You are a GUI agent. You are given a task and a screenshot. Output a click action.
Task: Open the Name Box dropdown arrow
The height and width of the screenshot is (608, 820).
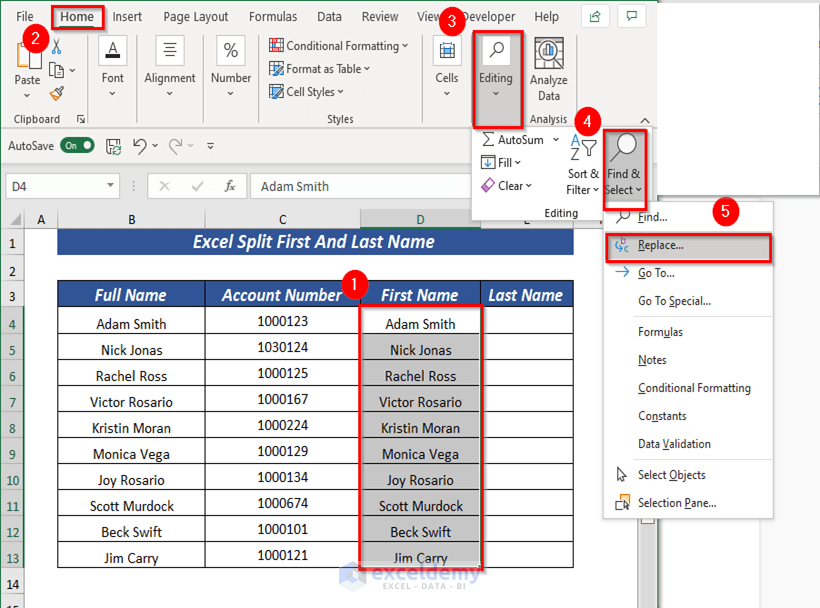click(111, 187)
